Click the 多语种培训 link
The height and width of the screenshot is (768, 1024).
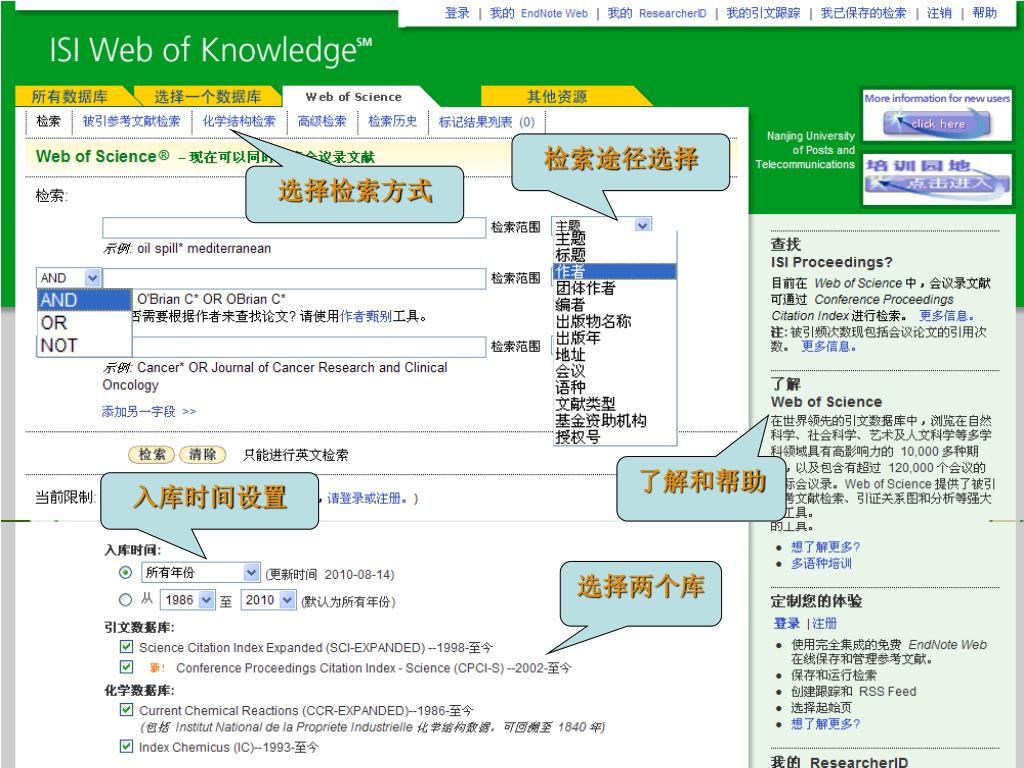(x=822, y=563)
